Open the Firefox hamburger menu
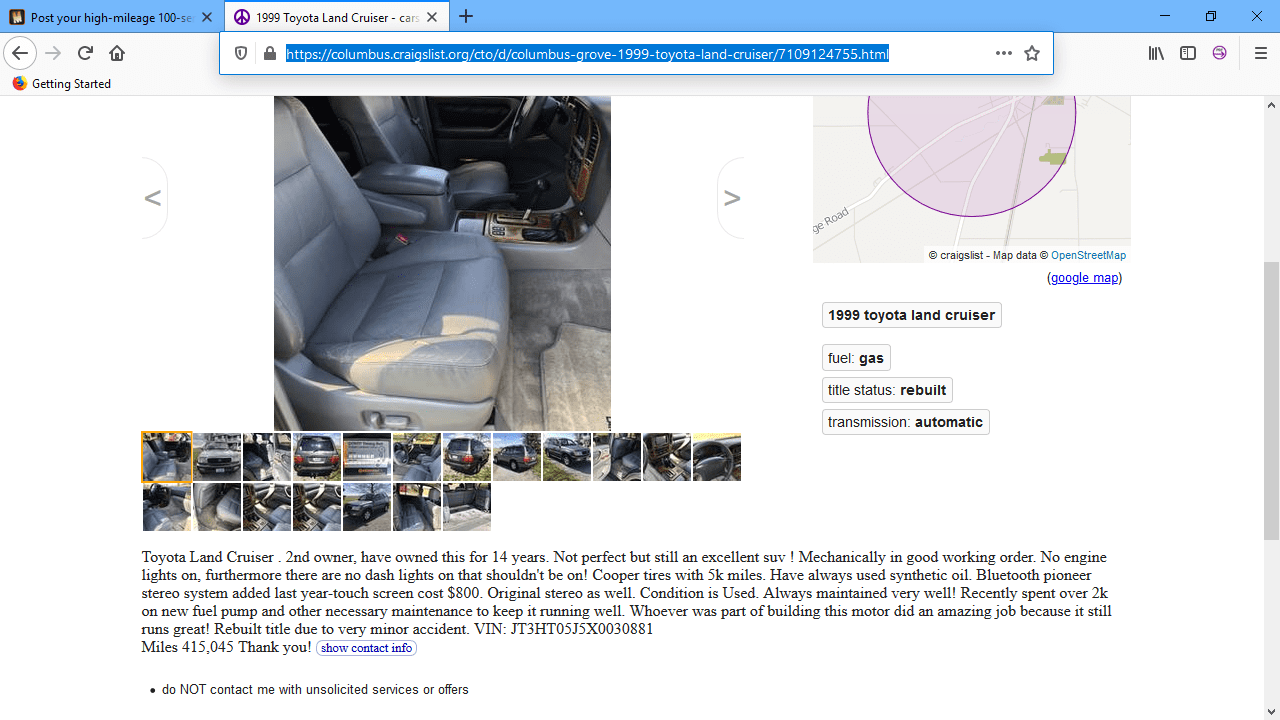This screenshot has width=1280, height=720. [1260, 53]
